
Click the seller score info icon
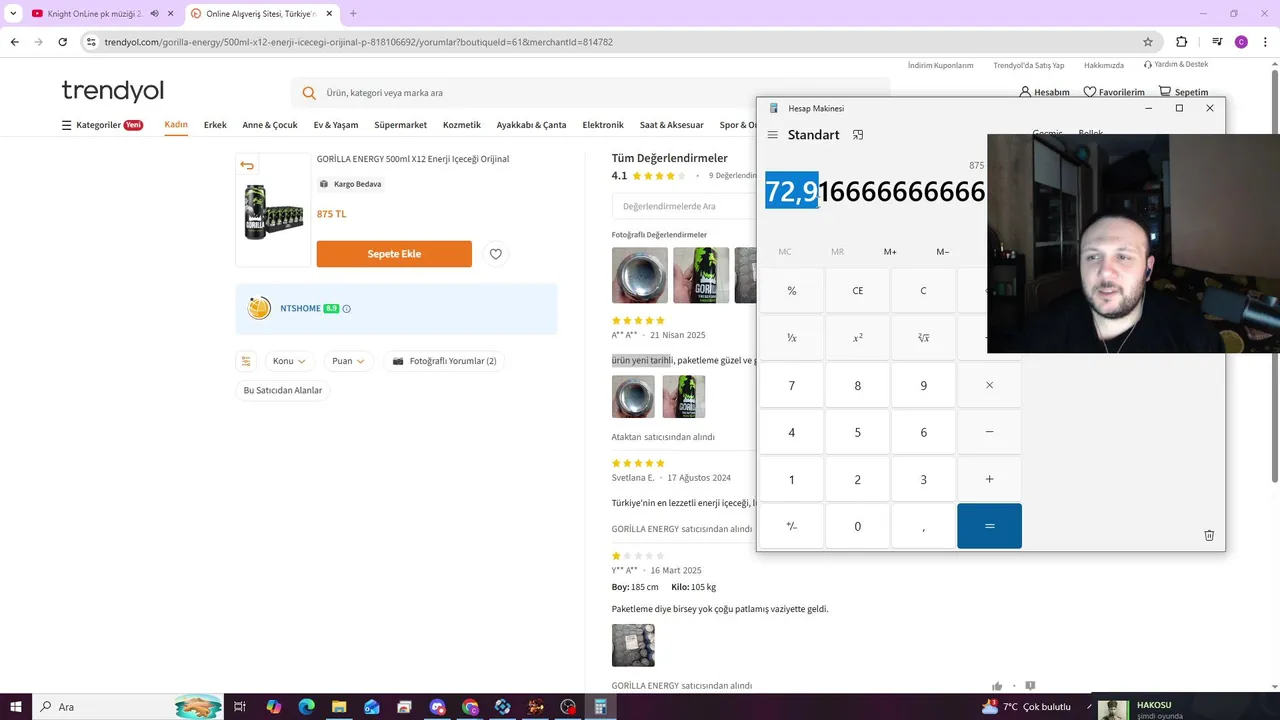click(x=347, y=309)
